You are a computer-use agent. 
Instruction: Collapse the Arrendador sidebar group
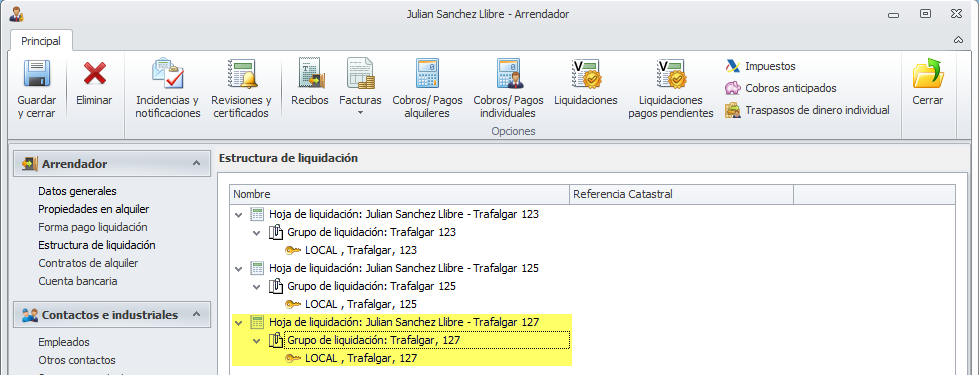coord(196,163)
